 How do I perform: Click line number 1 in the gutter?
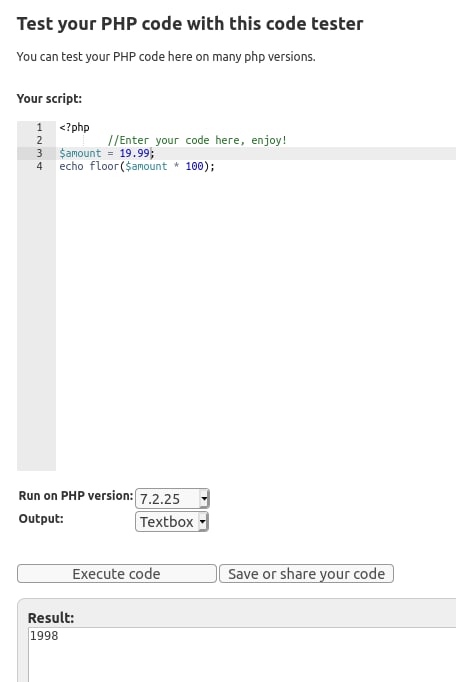pyautogui.click(x=40, y=127)
